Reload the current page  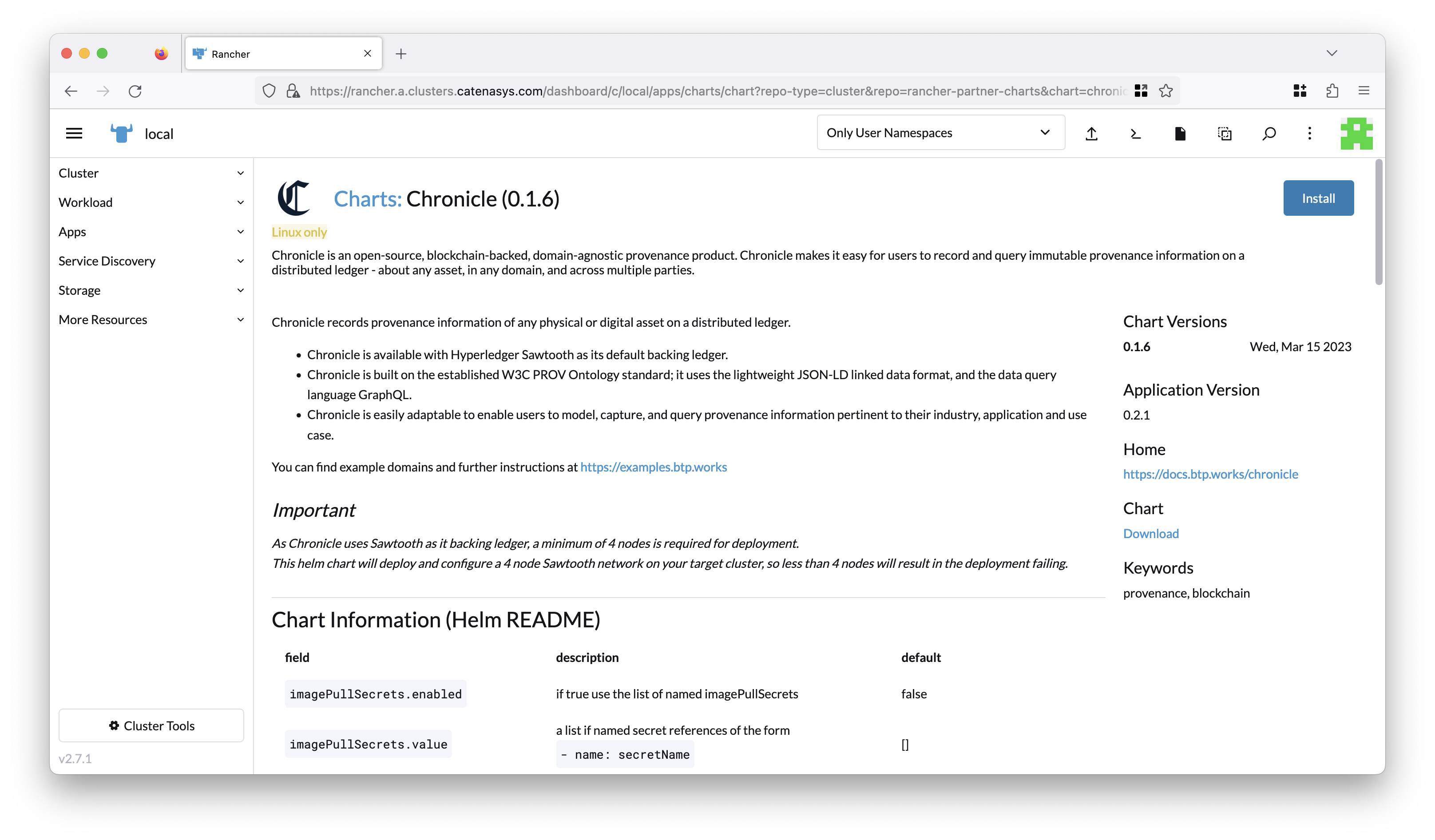135,91
